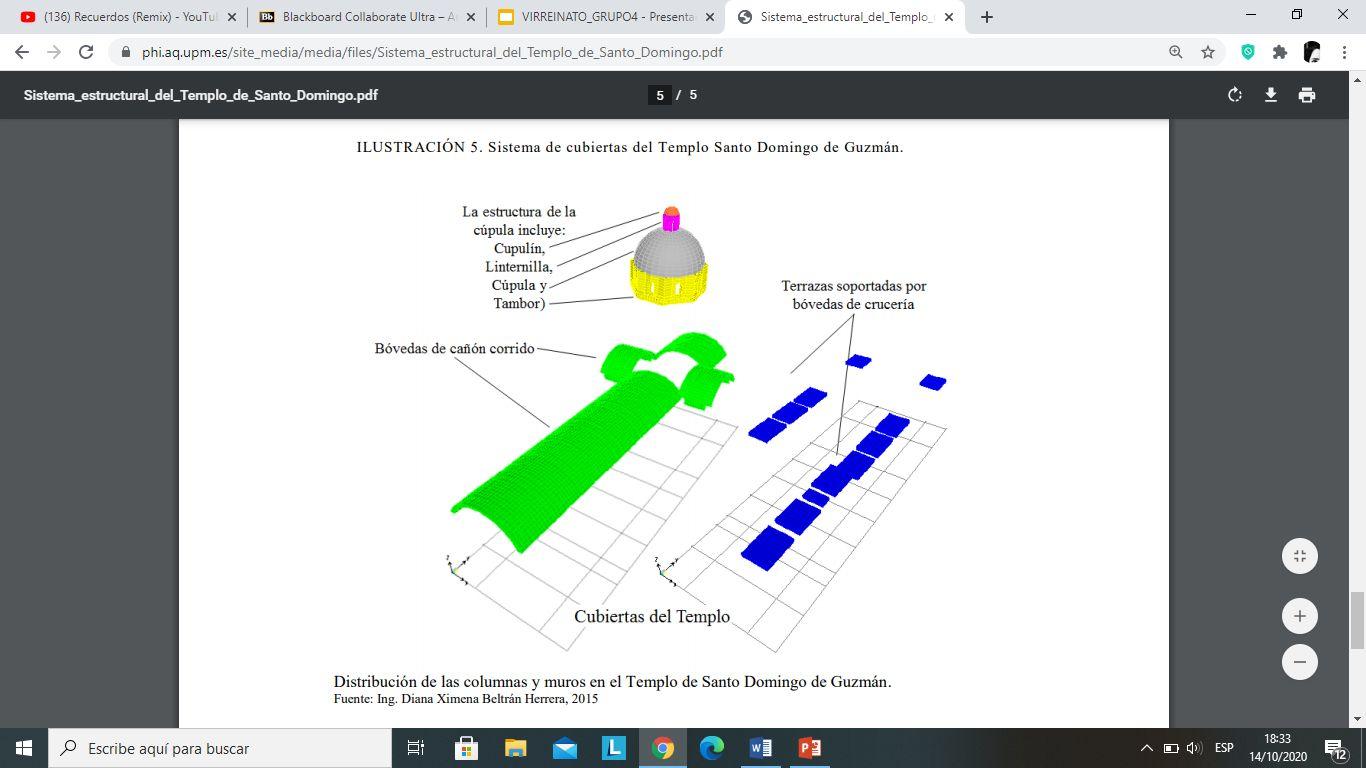Click the 'Escribe aquí para buscar' search box
The height and width of the screenshot is (768, 1366).
220,748
